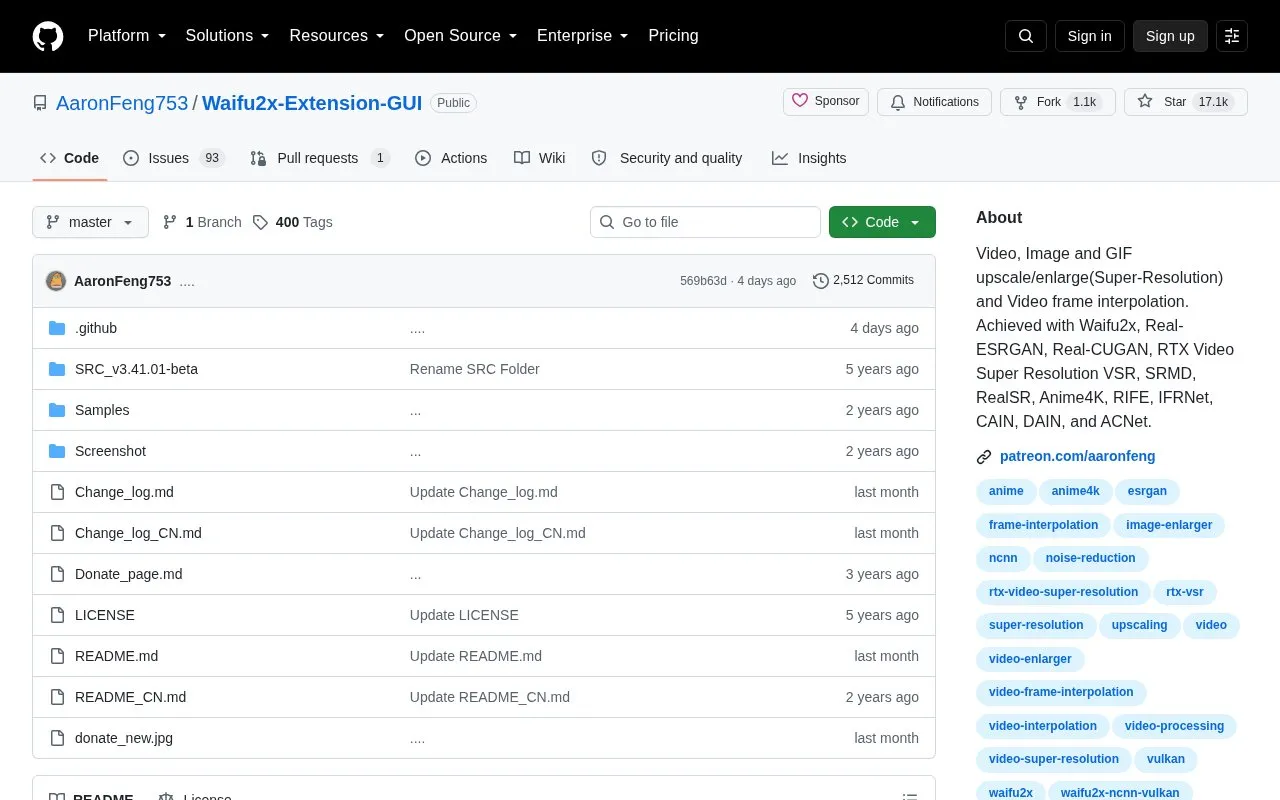The width and height of the screenshot is (1280, 800).
Task: Expand the Enterprise menu
Action: pyautogui.click(x=583, y=36)
